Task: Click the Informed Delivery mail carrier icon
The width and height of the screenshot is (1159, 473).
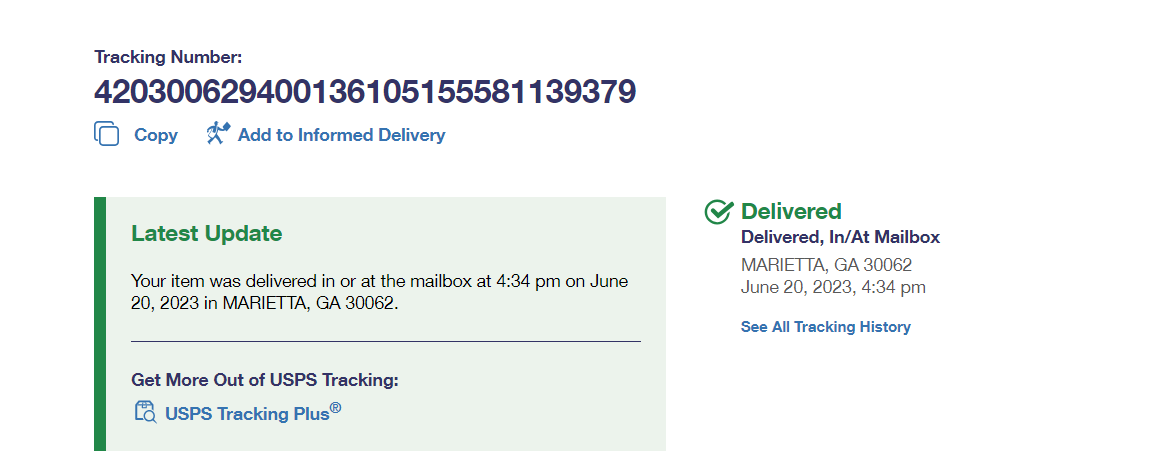Action: (218, 133)
